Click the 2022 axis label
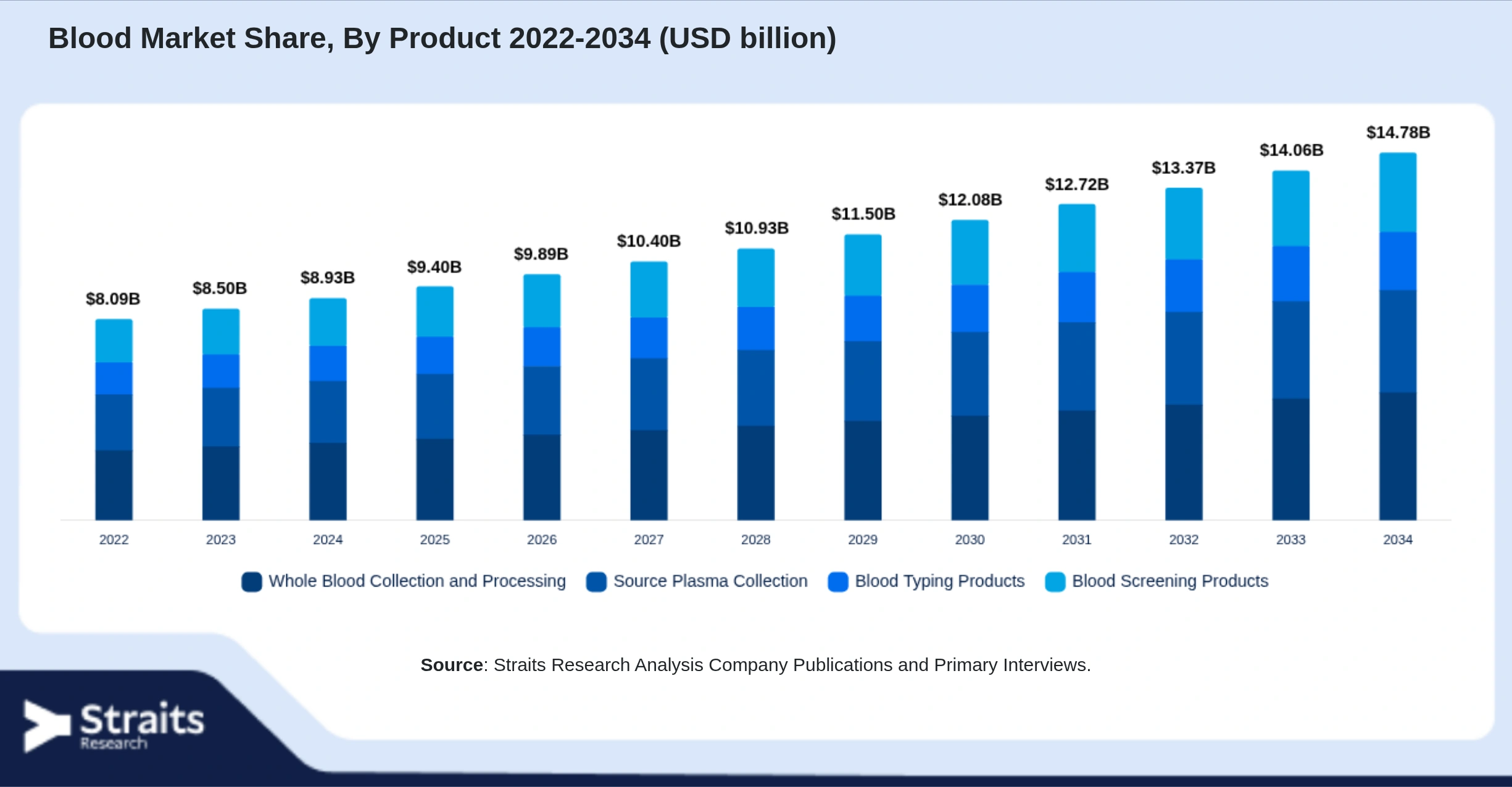Screen dimensions: 1512x787 (x=114, y=540)
